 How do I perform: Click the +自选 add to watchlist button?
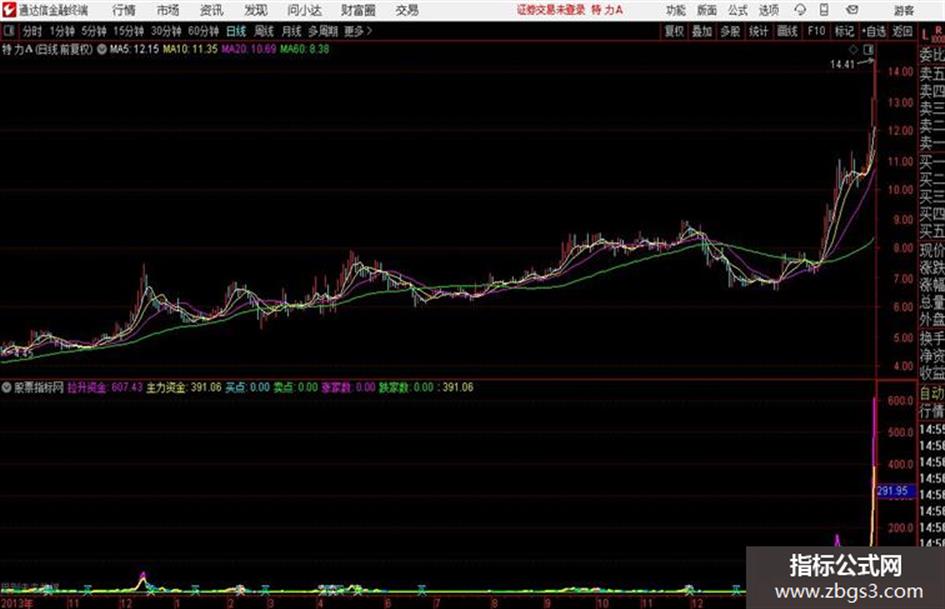[x=874, y=31]
